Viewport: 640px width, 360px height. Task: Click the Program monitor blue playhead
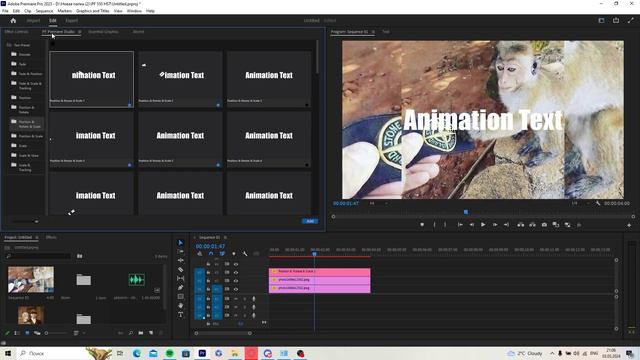coord(466,212)
